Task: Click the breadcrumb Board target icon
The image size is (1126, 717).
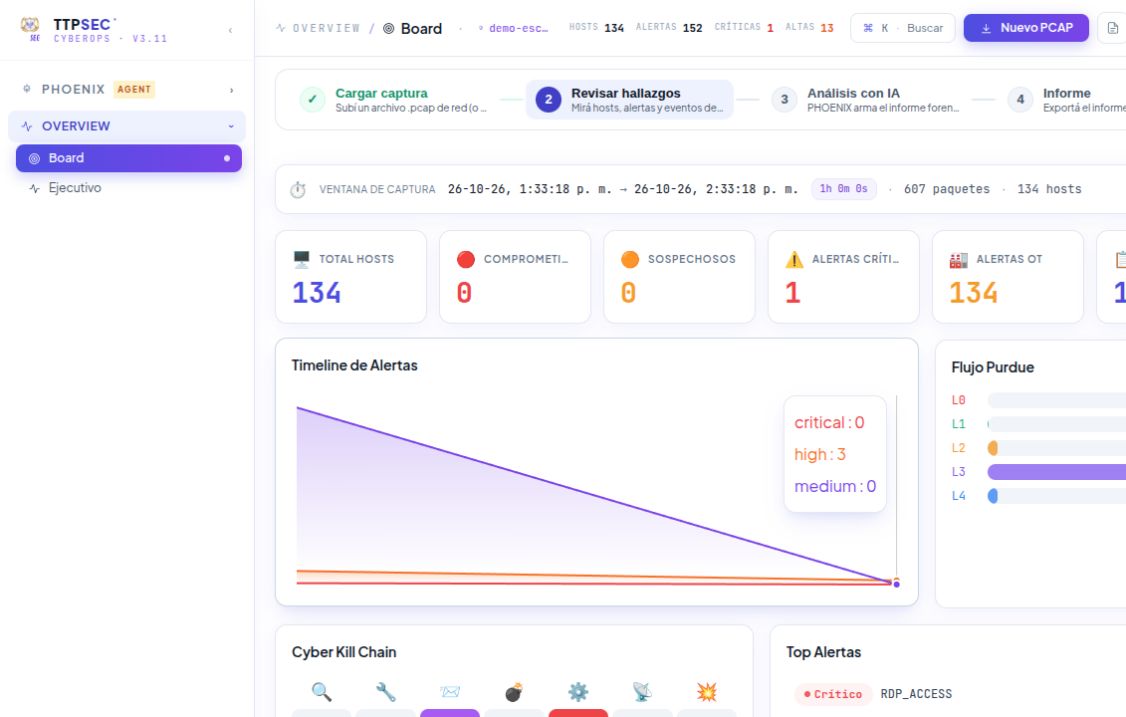Action: pyautogui.click(x=388, y=29)
